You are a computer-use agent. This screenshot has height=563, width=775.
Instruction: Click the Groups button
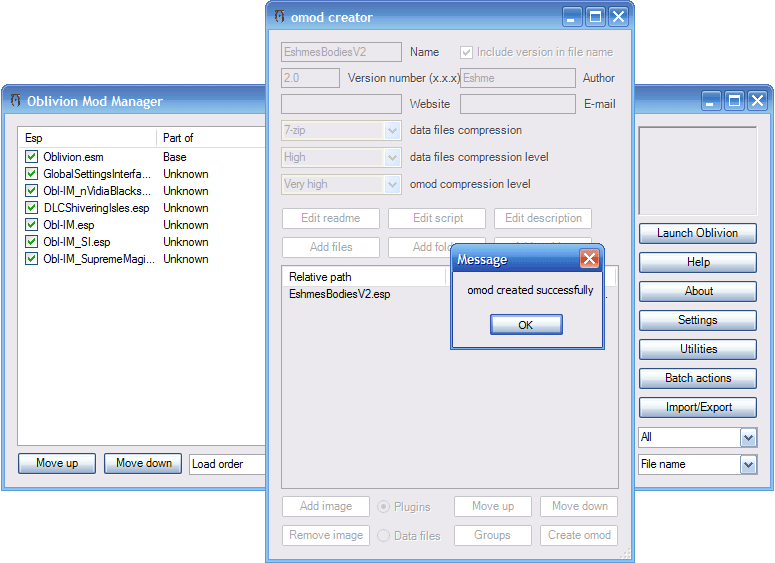[x=493, y=535]
